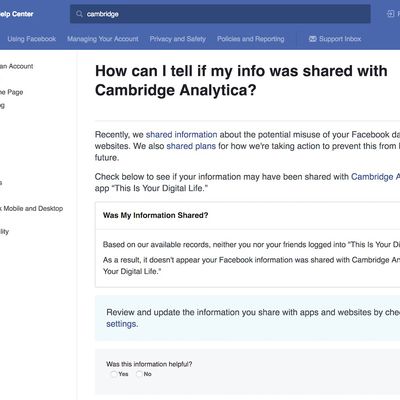Image resolution: width=400 pixels, height=400 pixels.
Task: Select the No radio button
Action: coord(139,374)
